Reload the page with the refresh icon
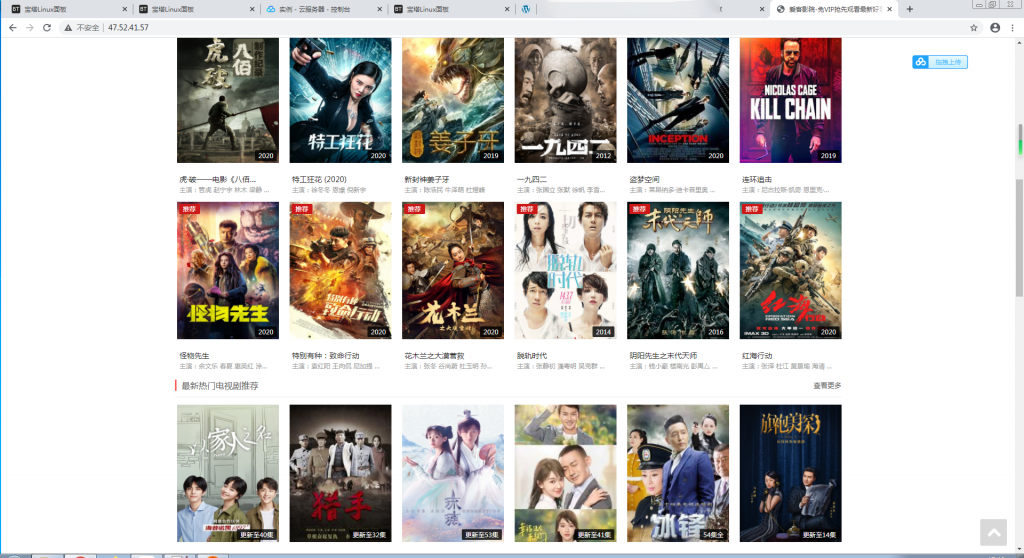The image size is (1024, 558). 48,27
